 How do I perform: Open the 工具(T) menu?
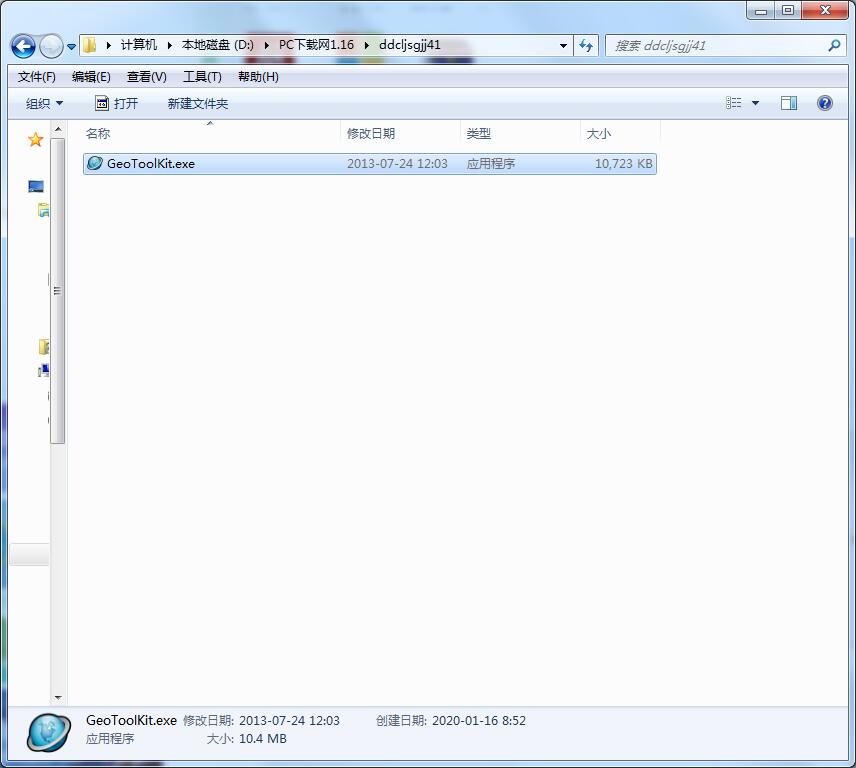point(201,77)
